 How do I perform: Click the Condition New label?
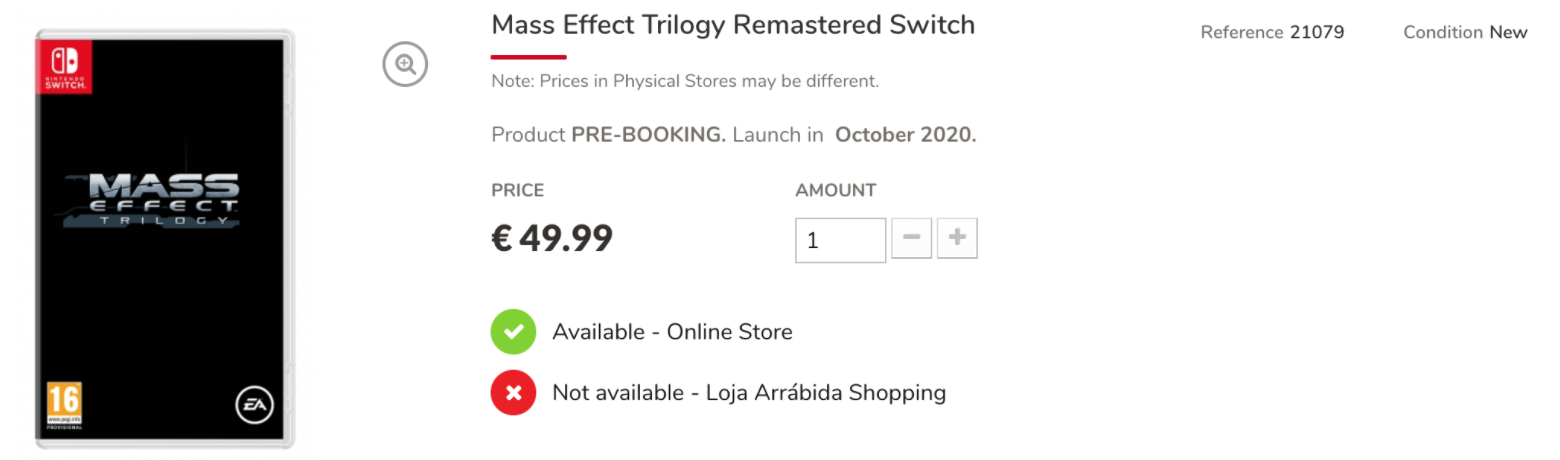point(1465,32)
